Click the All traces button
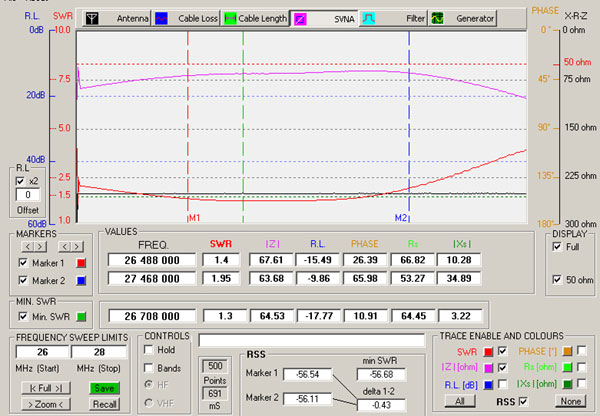 [460, 401]
